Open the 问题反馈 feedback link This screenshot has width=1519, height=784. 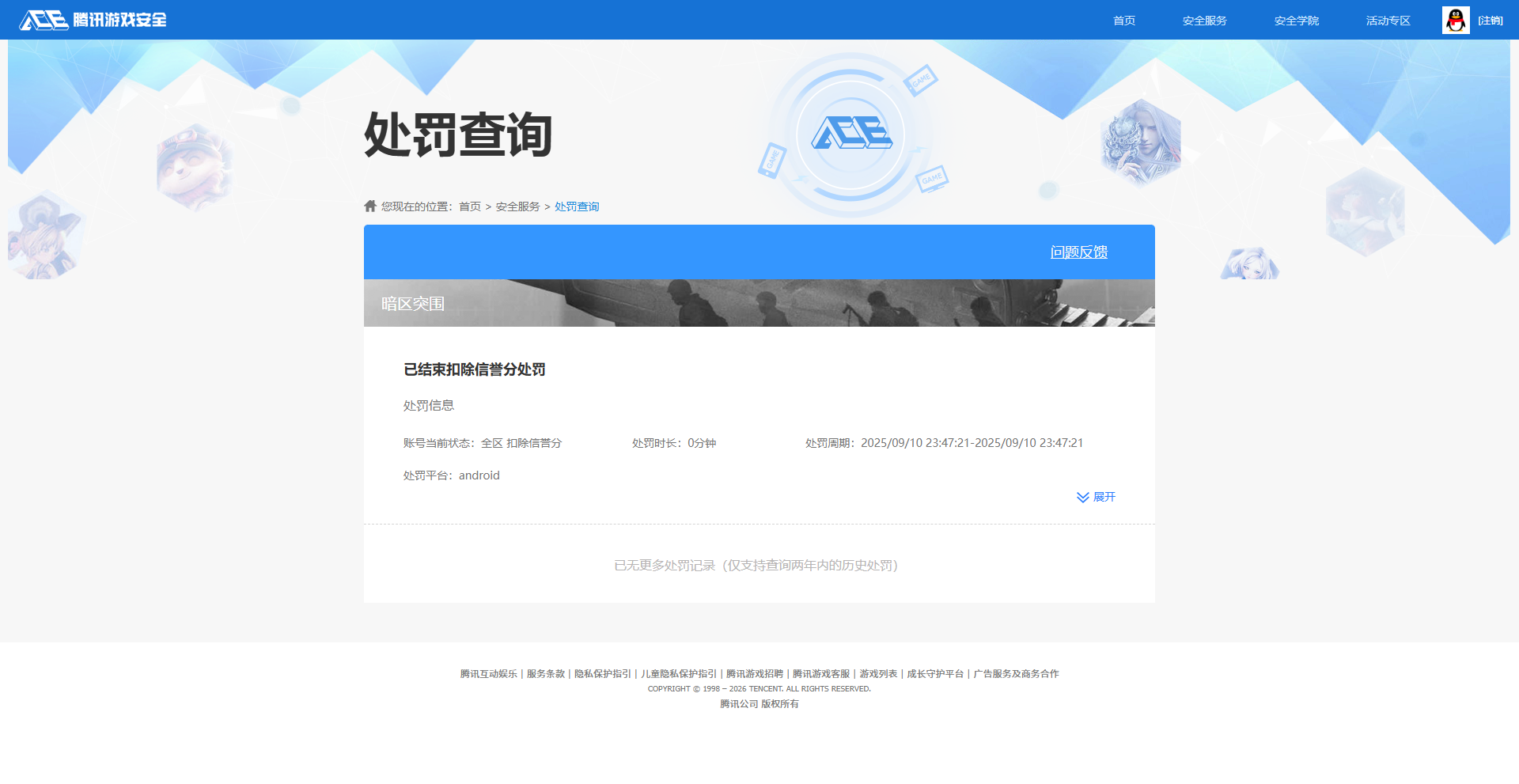1078,252
